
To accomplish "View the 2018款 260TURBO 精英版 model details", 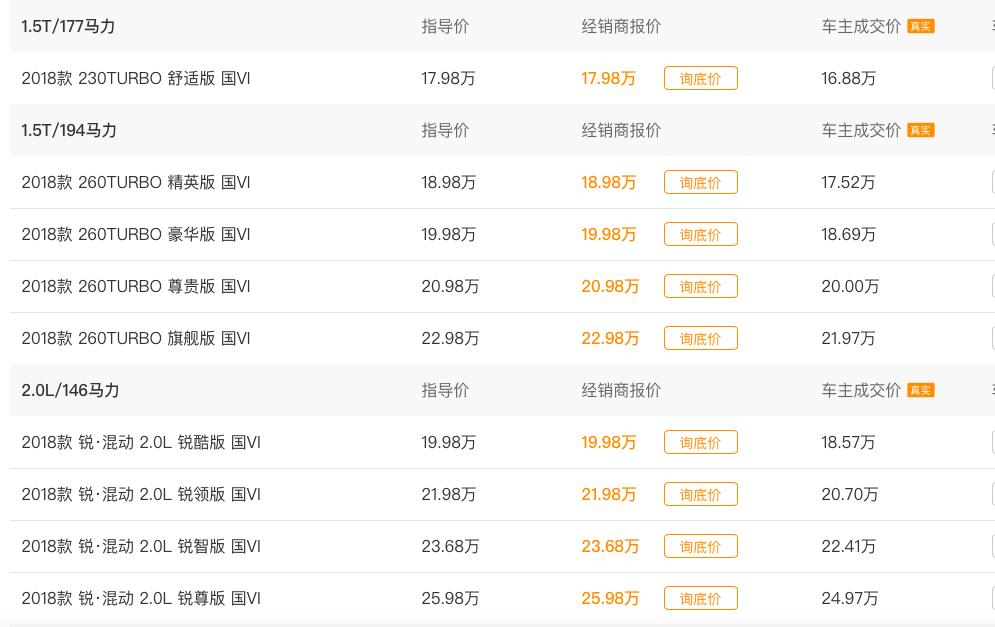I will click(x=136, y=182).
